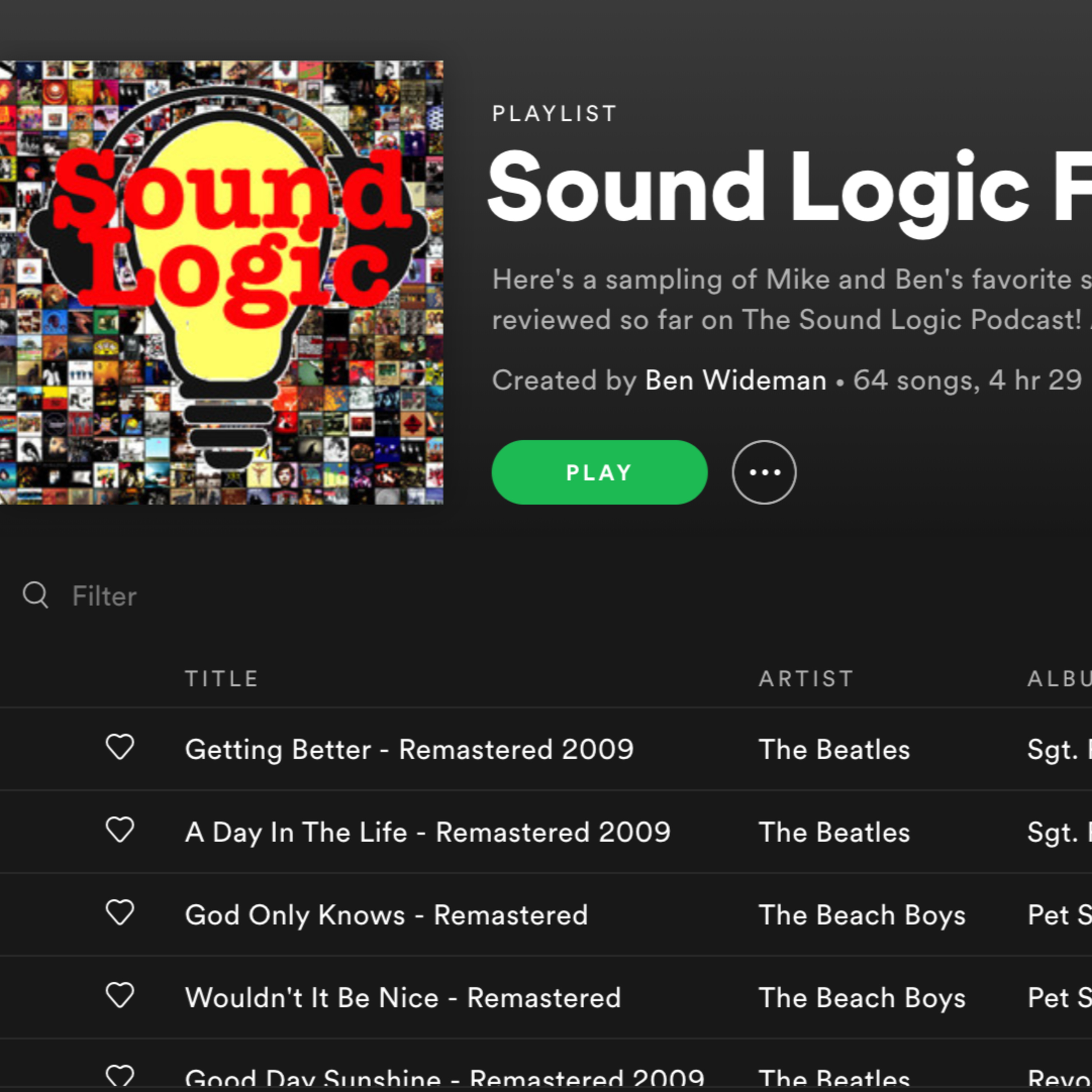The height and width of the screenshot is (1092, 1092).
Task: Open creator profile Ben Wideman
Action: coord(735,380)
